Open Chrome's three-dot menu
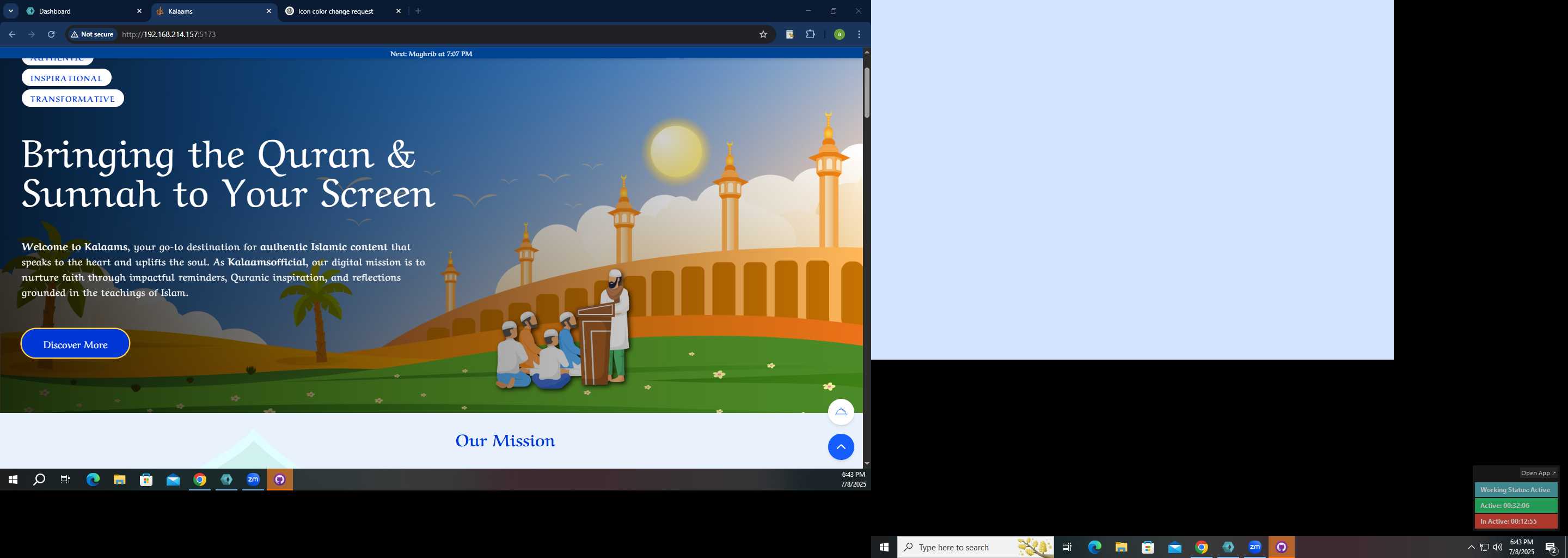This screenshot has width=1568, height=558. 859,35
